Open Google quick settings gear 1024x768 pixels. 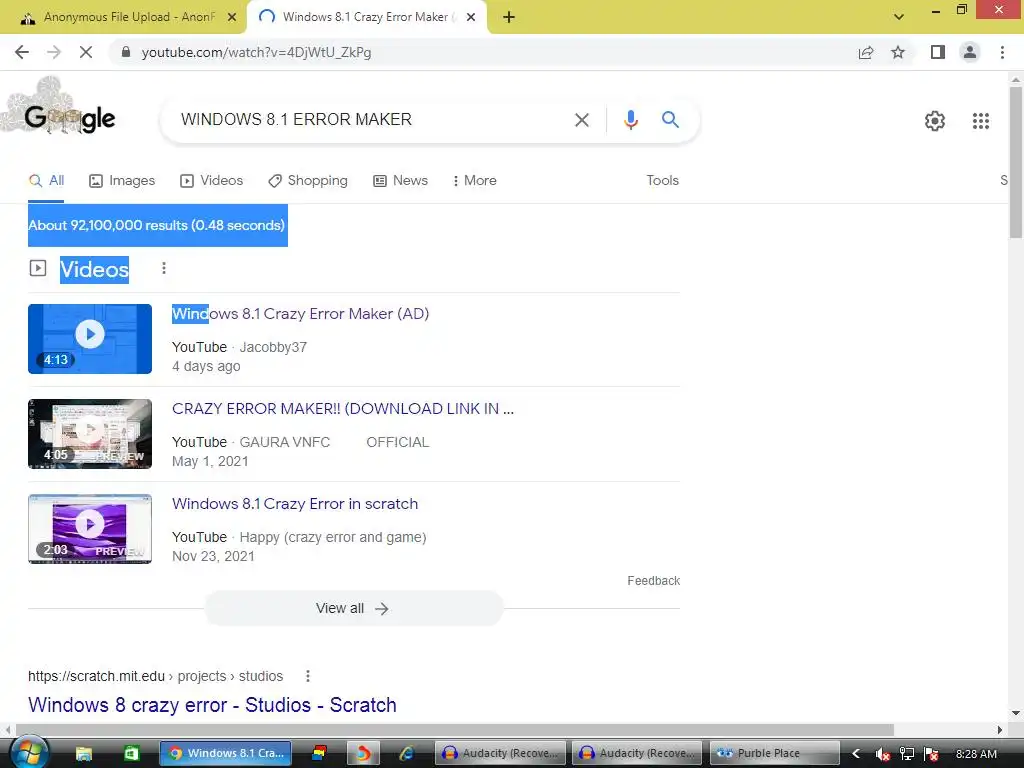(935, 121)
